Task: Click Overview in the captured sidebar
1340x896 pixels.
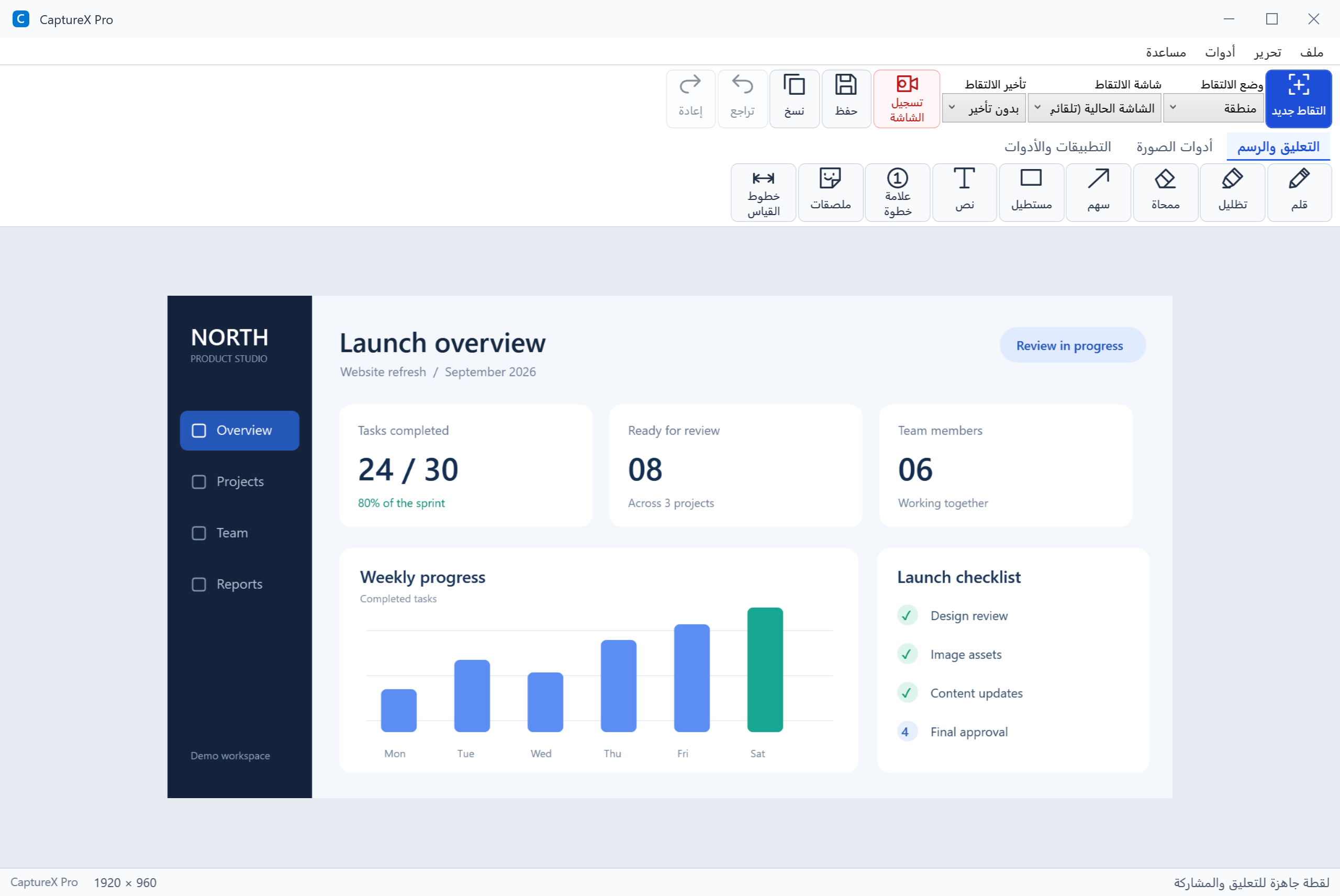Action: pos(239,430)
